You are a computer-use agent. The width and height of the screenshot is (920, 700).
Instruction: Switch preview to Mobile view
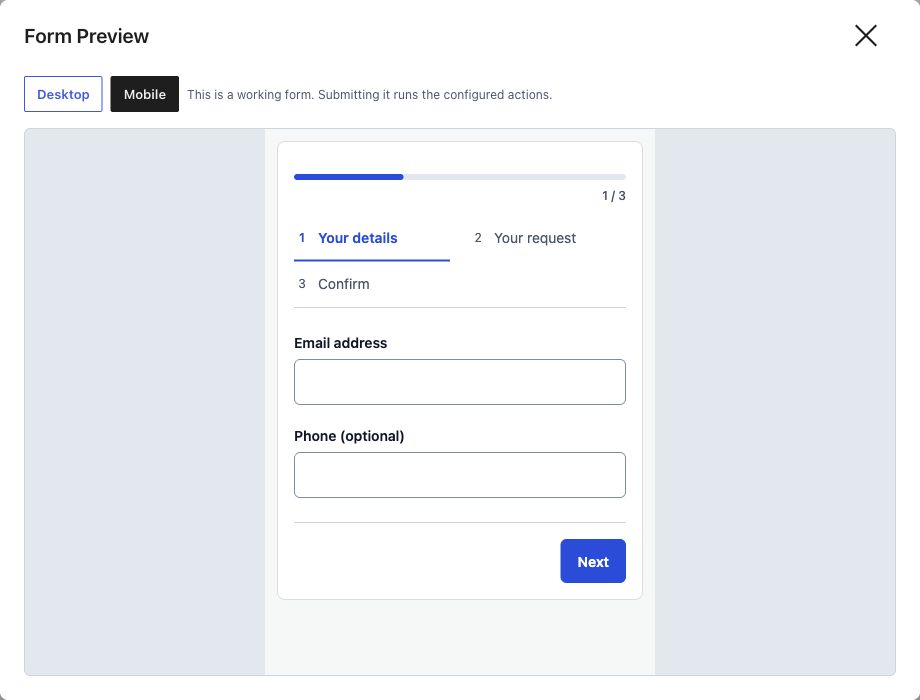point(144,94)
